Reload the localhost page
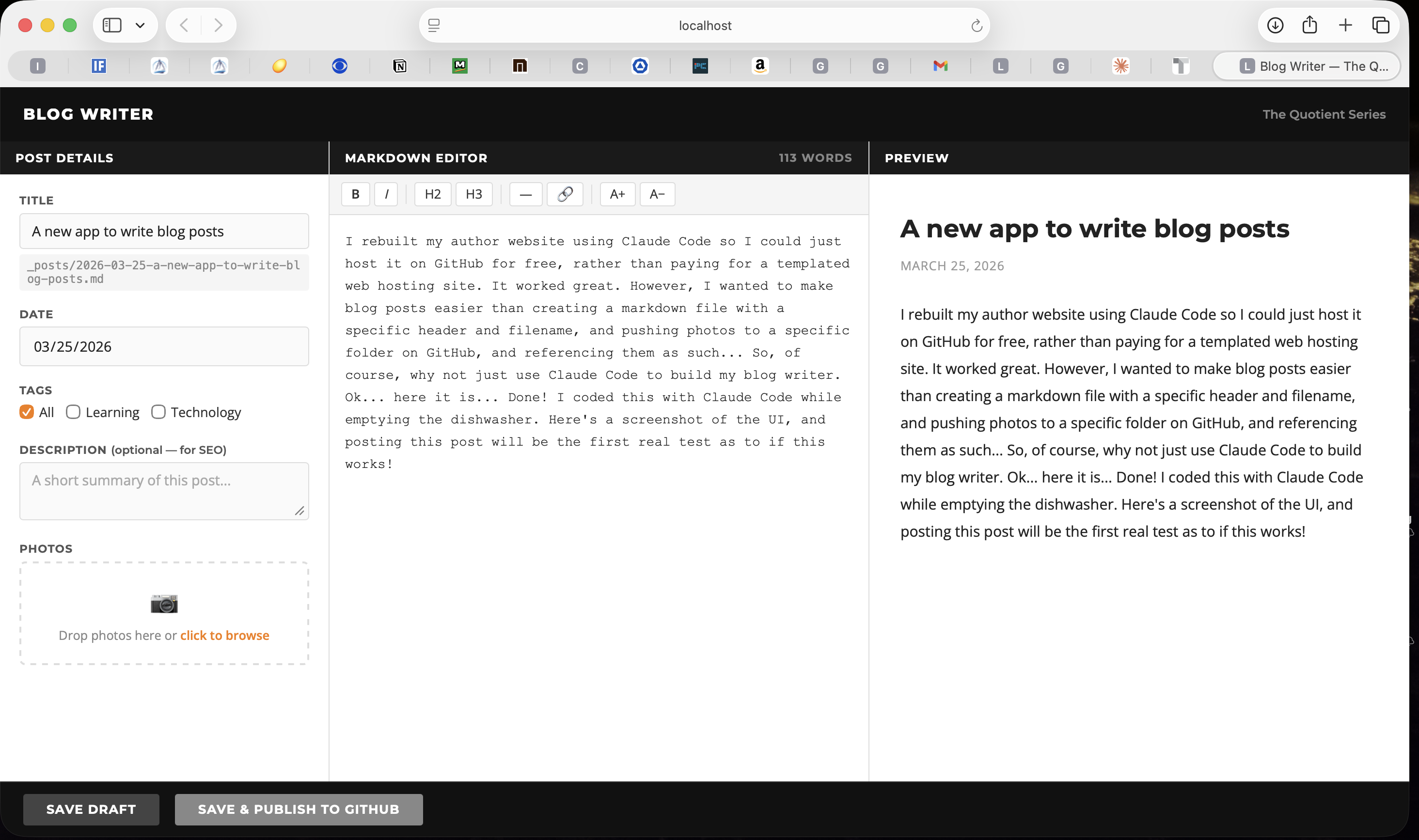Screen dimensions: 1419x840 (976, 26)
